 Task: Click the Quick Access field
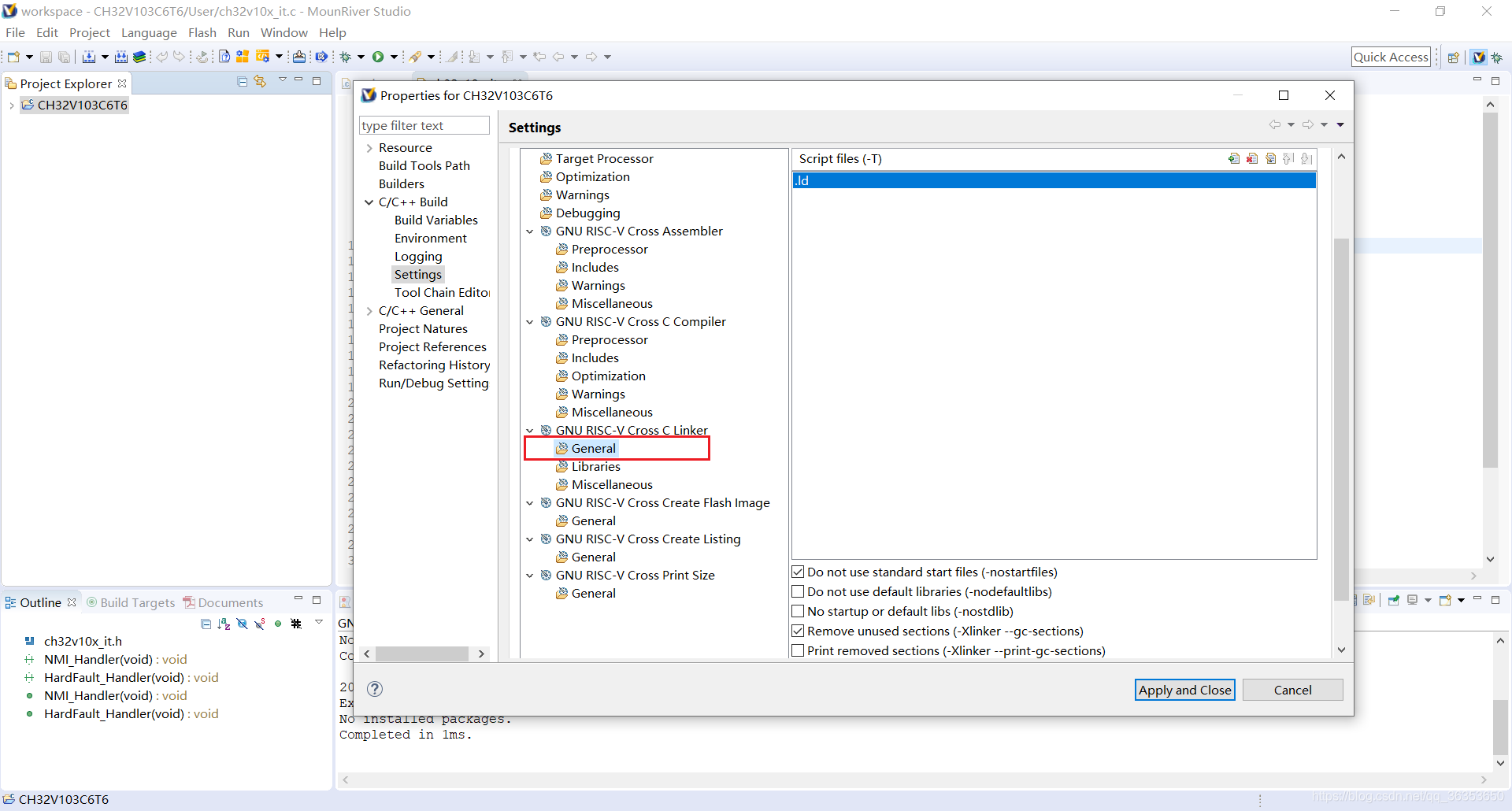pyautogui.click(x=1391, y=57)
